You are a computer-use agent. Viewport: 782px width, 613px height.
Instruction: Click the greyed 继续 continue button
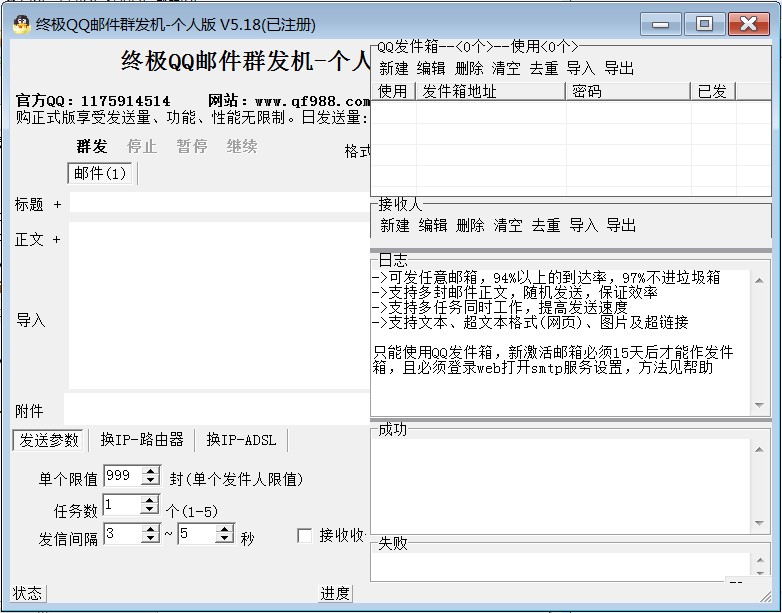(x=242, y=147)
